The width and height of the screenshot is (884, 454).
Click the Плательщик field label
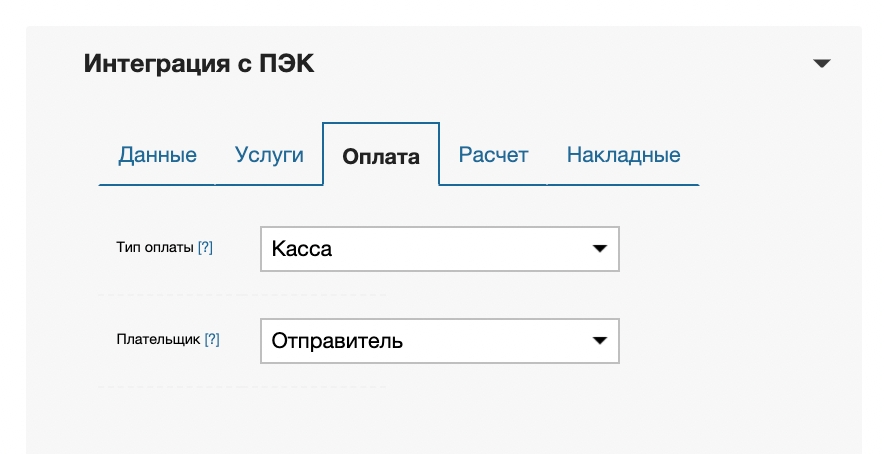click(x=159, y=340)
